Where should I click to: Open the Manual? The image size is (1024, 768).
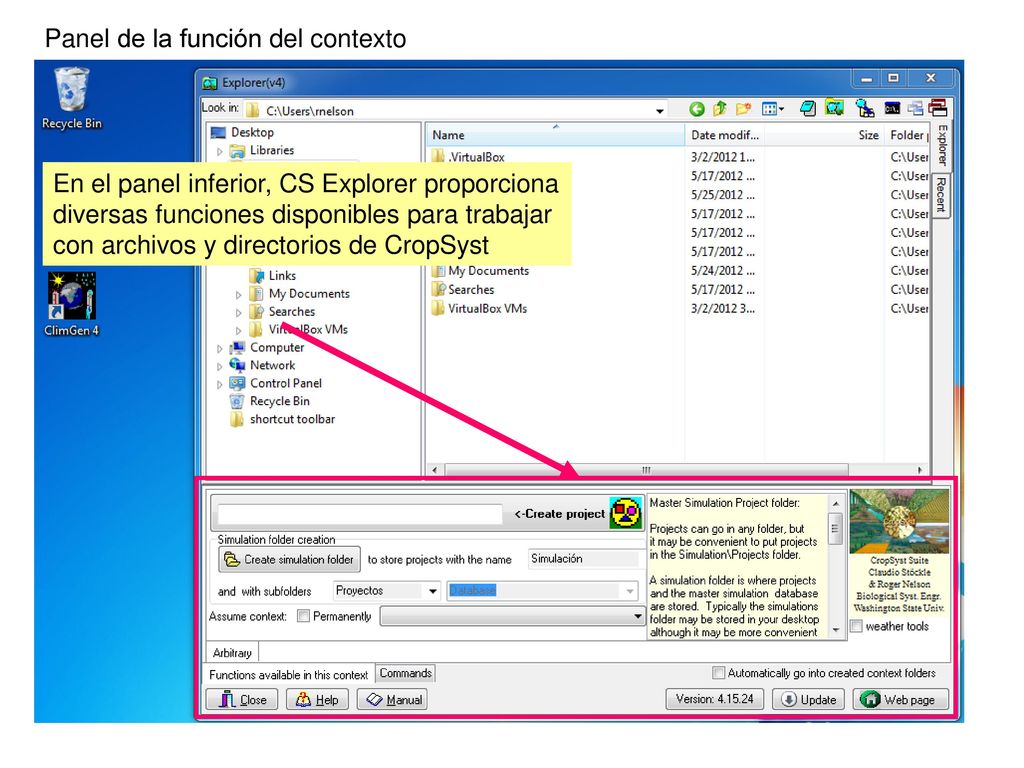(x=392, y=699)
